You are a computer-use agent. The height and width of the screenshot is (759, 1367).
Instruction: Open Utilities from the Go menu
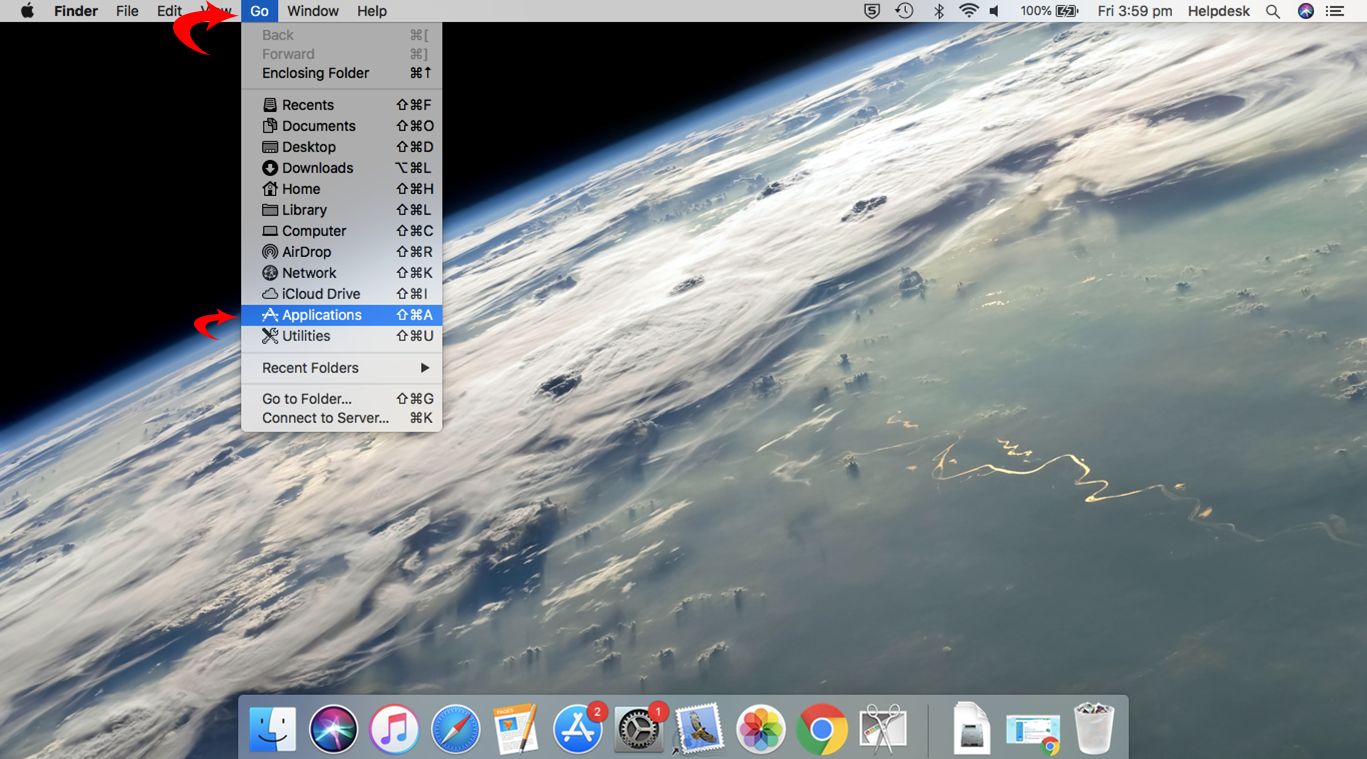point(342,336)
